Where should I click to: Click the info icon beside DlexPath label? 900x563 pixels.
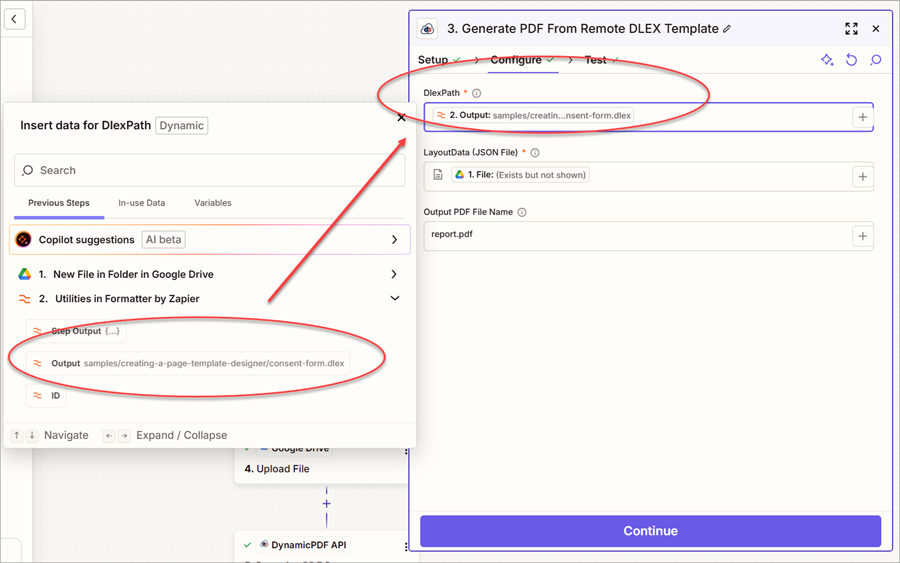(x=476, y=93)
